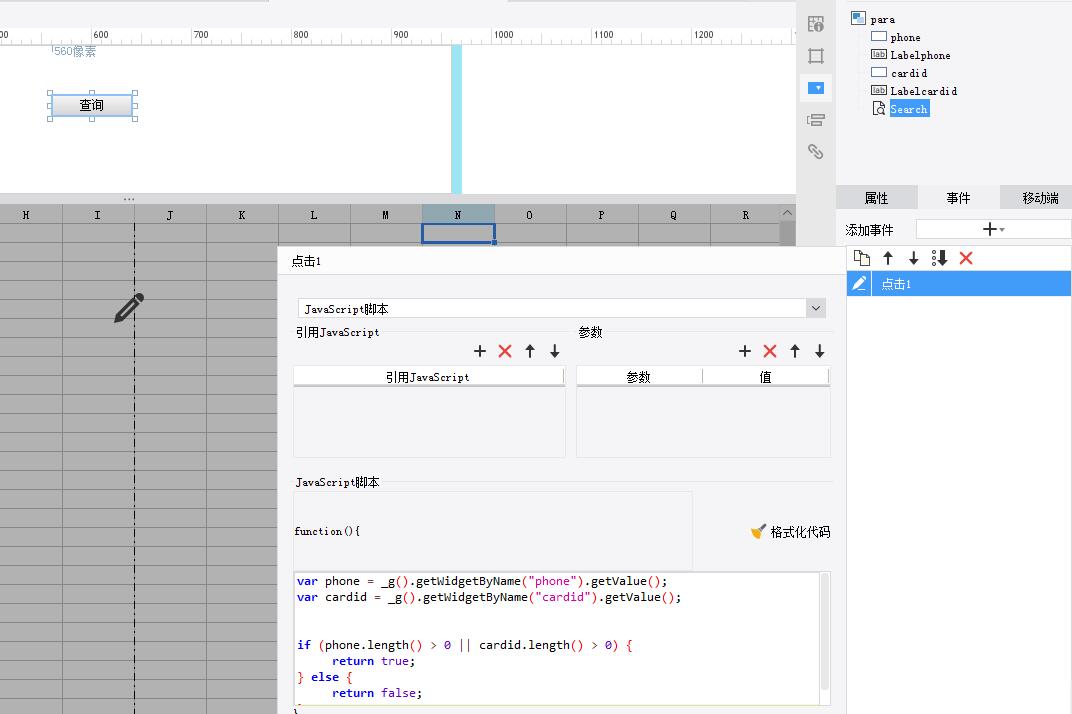Open the JavaScript脚本 event type dropdown
The image size is (1072, 714).
[816, 308]
